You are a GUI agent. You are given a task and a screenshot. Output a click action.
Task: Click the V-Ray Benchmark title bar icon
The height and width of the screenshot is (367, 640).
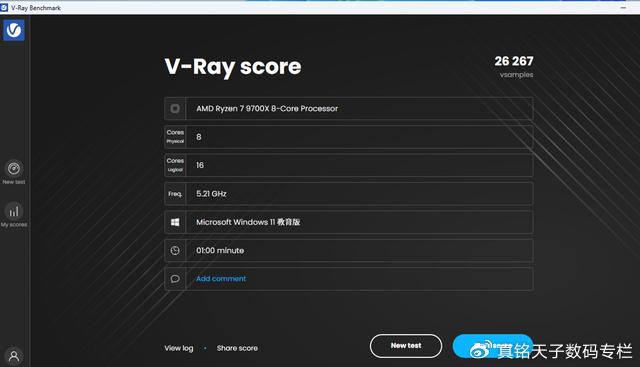[4, 8]
